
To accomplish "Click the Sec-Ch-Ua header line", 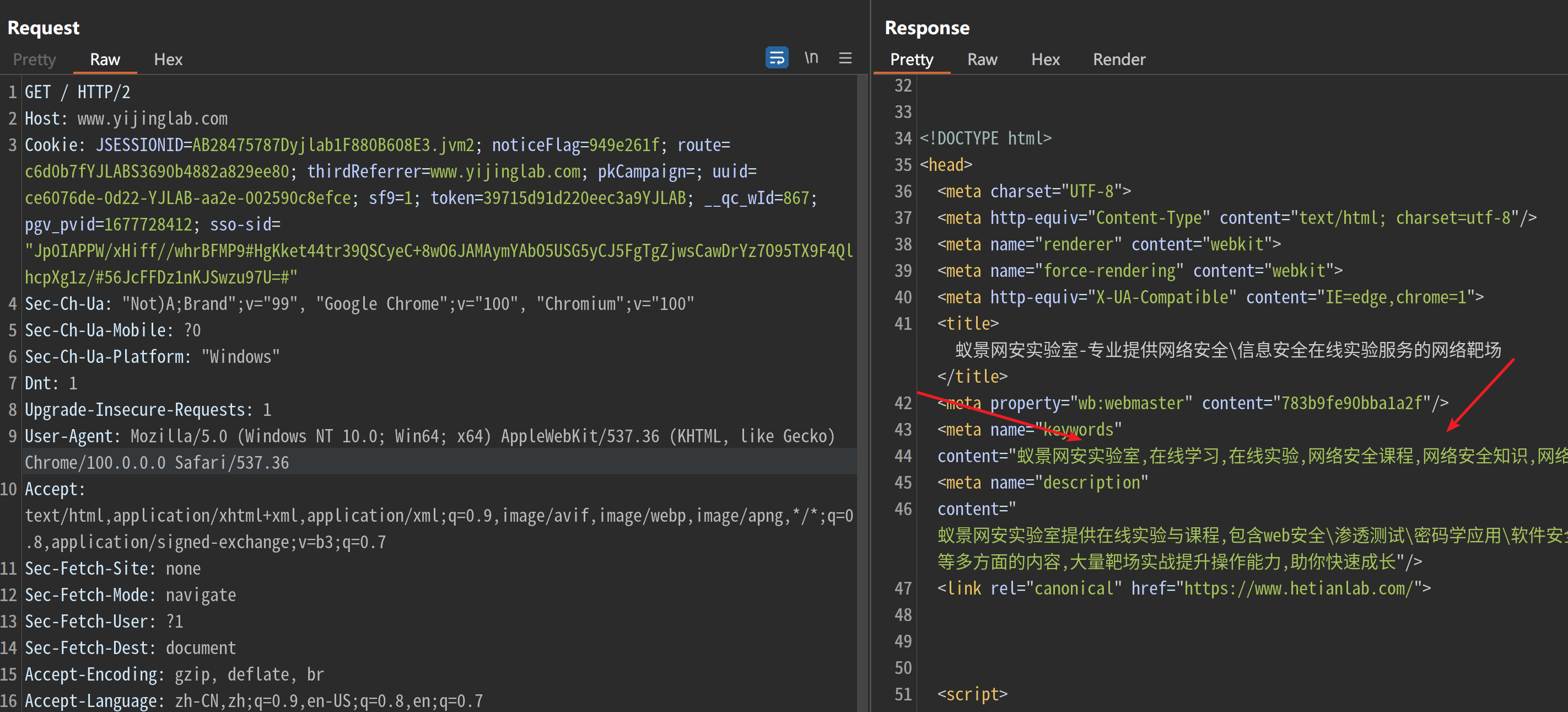I will point(359,304).
